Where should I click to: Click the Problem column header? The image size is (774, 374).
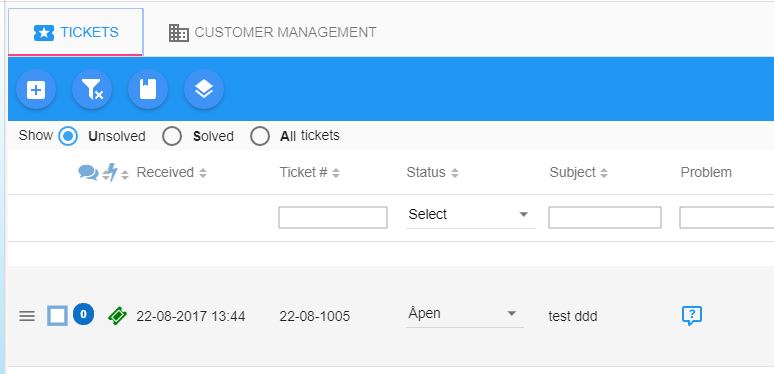click(x=706, y=173)
